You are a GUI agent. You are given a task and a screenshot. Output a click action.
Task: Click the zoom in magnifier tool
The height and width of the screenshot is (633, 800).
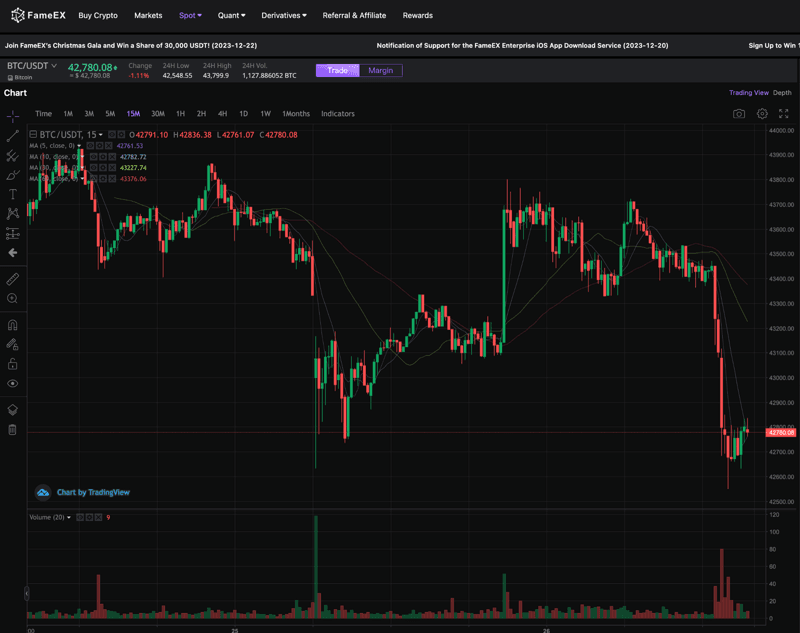click(13, 299)
